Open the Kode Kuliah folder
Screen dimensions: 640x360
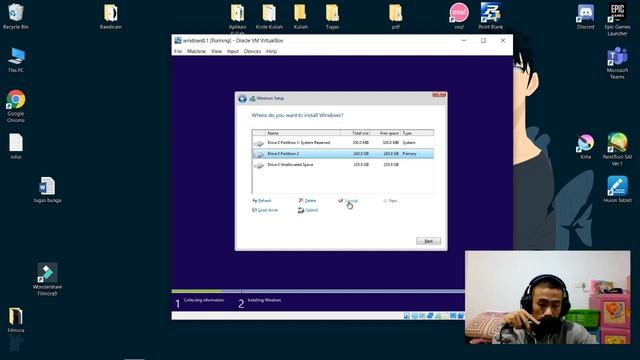[x=269, y=16]
